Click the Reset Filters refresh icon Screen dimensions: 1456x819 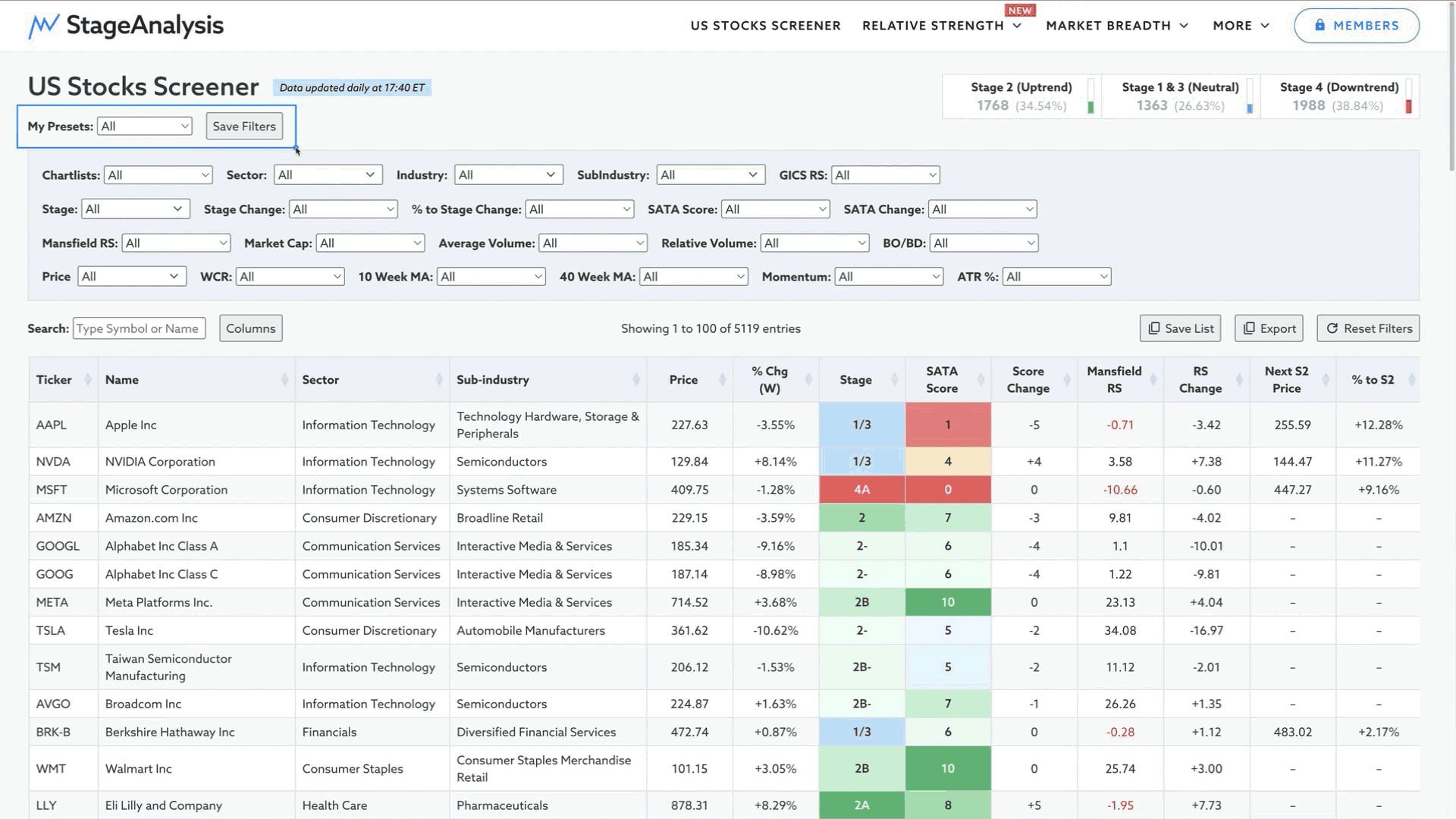(1332, 328)
